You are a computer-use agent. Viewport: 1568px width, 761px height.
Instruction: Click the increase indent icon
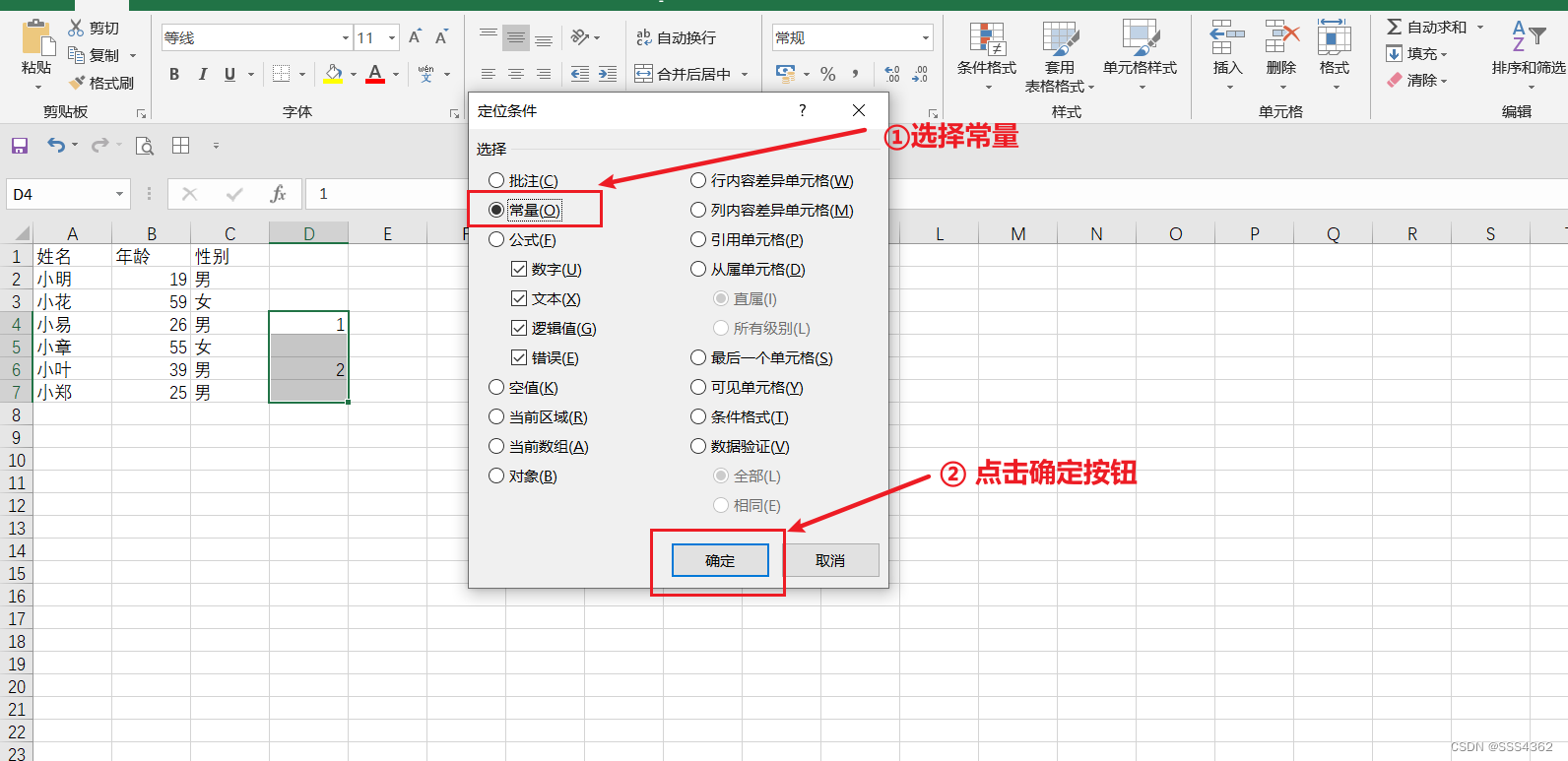[x=608, y=74]
